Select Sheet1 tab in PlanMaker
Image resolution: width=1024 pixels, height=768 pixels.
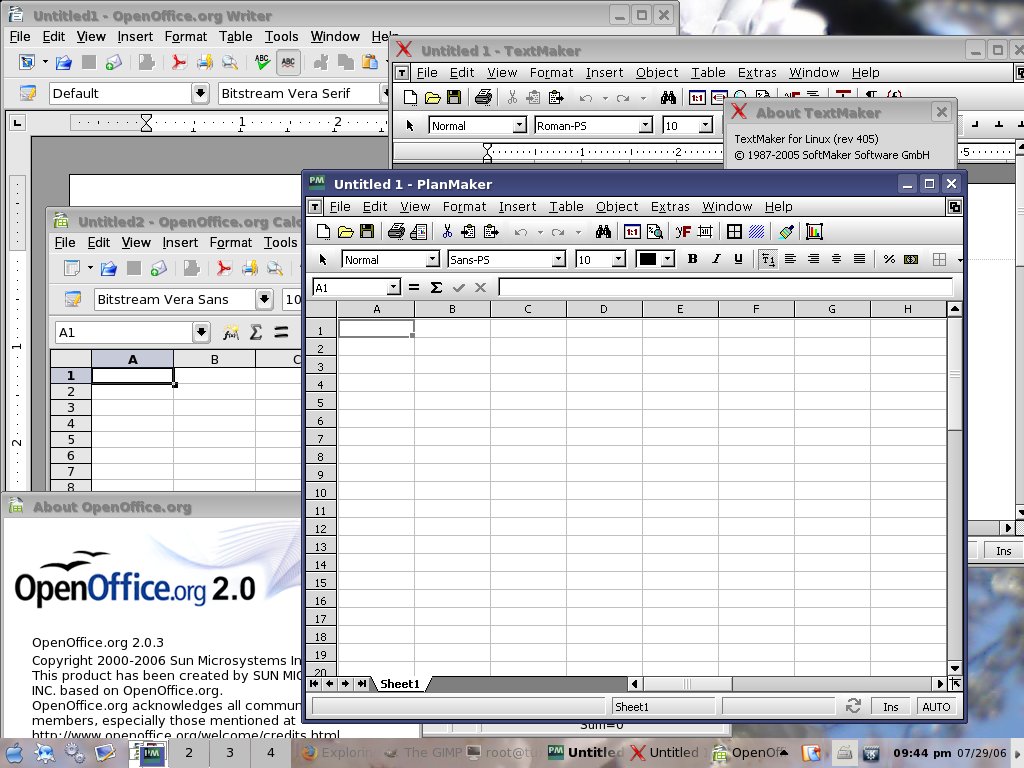(x=400, y=684)
